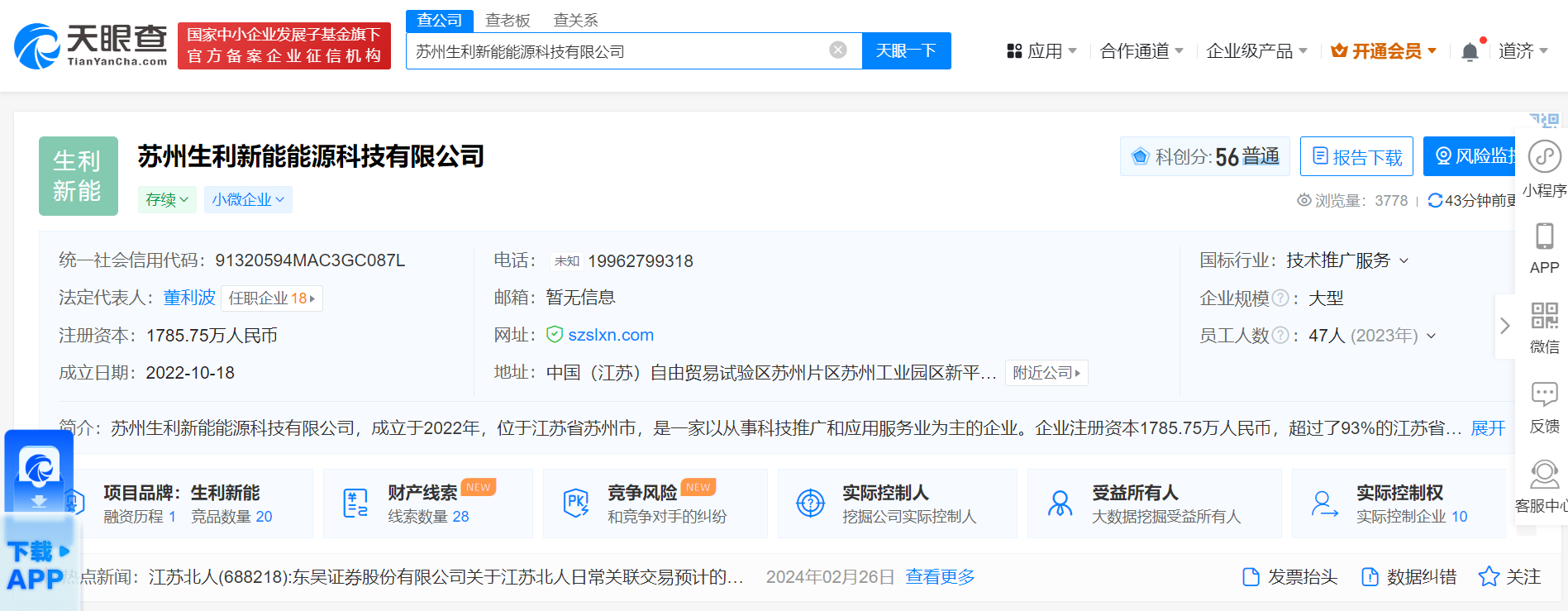
Task: Switch to the 查关系 search tab
Action: coord(575,20)
